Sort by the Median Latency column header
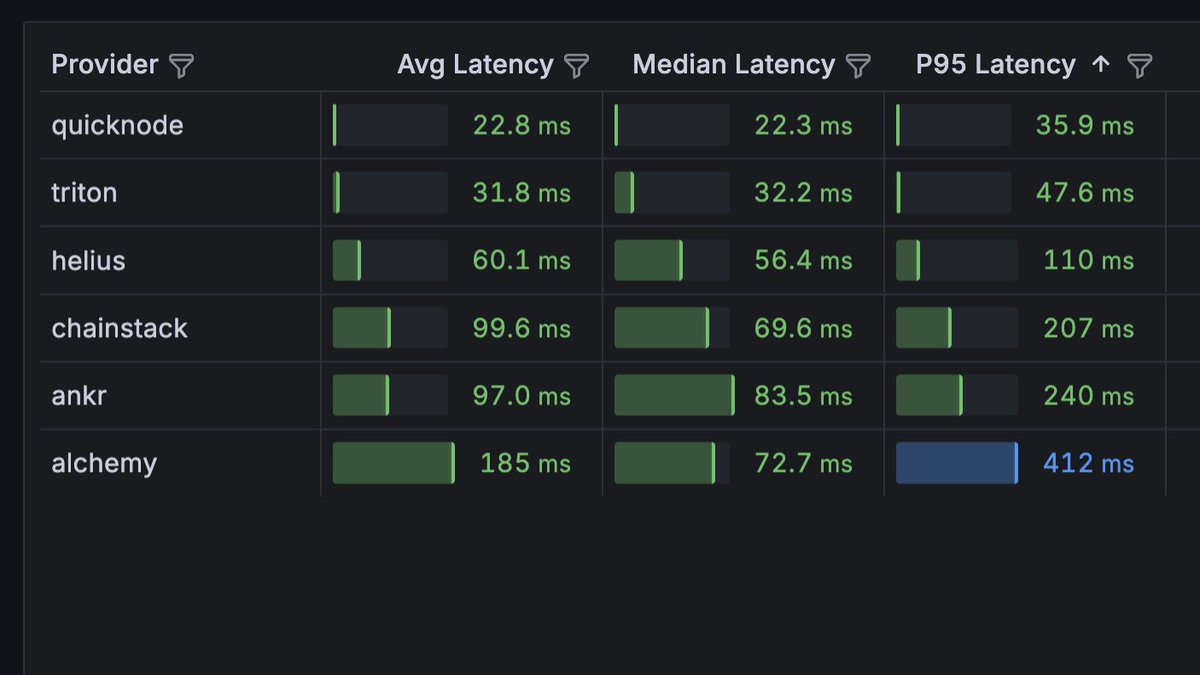The image size is (1200, 675). point(733,65)
